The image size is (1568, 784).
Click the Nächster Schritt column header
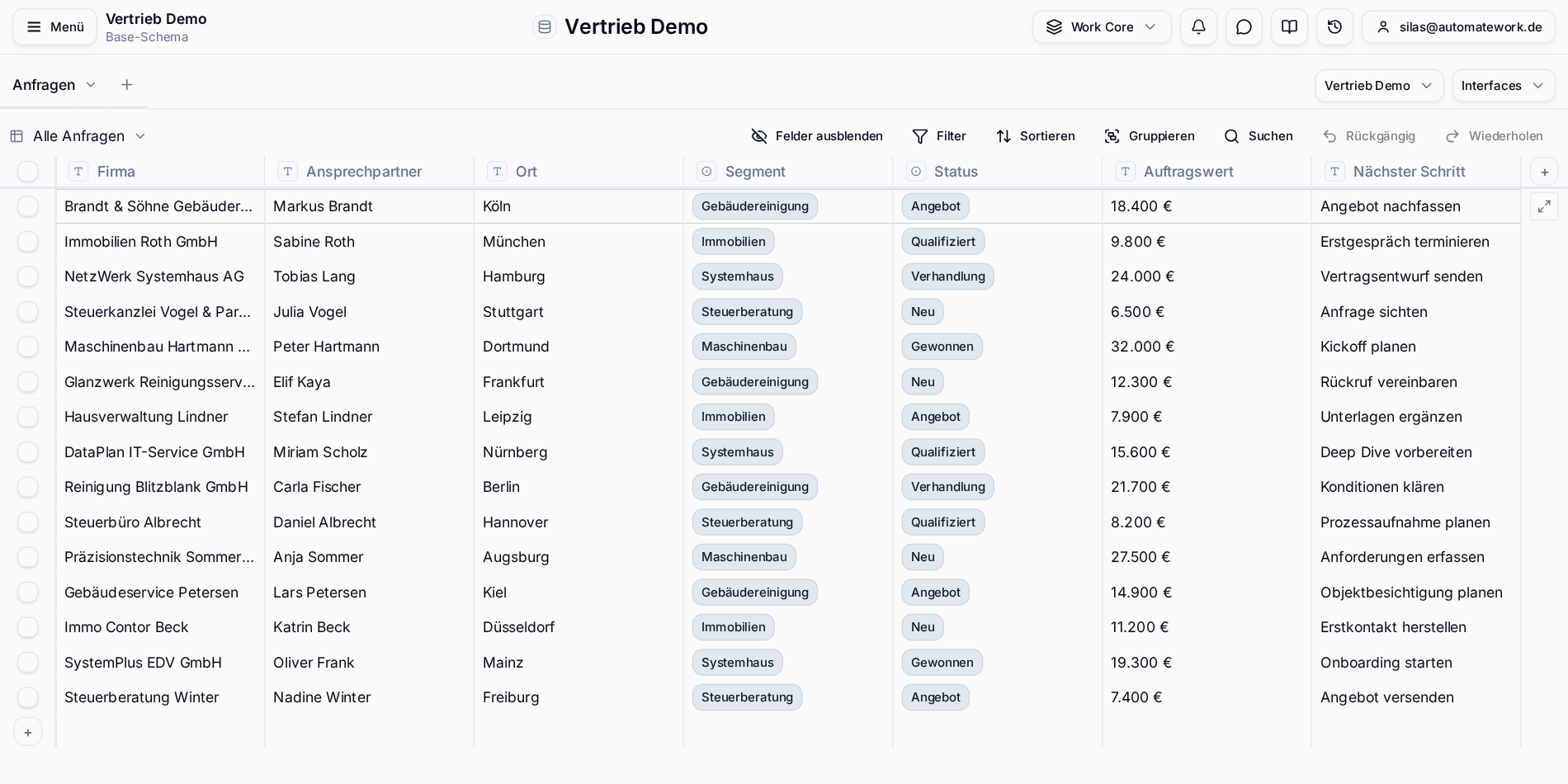1416,172
